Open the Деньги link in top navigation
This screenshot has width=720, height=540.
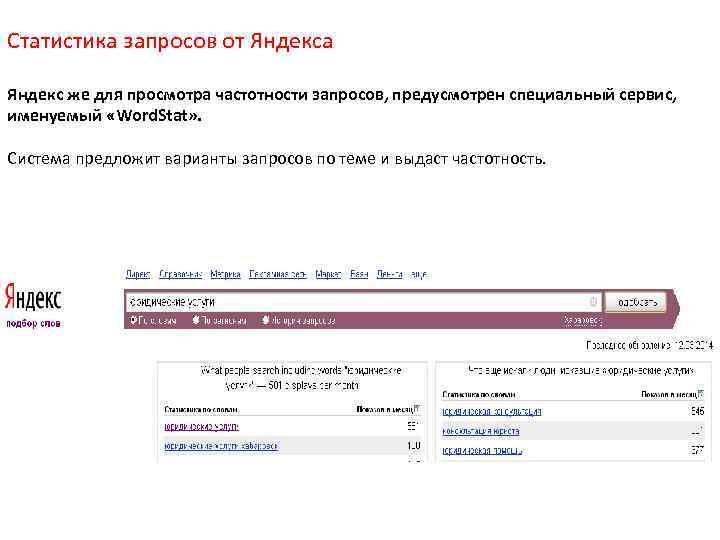(x=389, y=274)
